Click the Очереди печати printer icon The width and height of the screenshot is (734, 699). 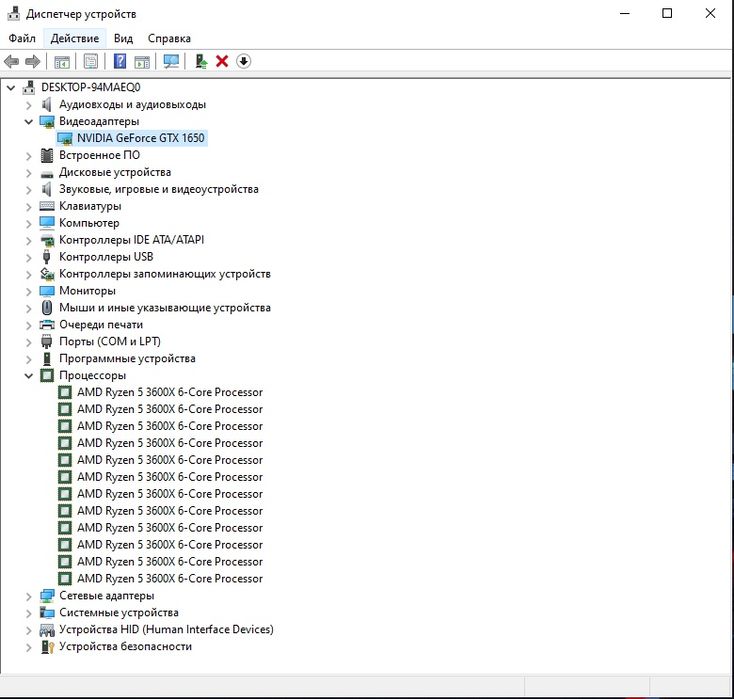[47, 324]
